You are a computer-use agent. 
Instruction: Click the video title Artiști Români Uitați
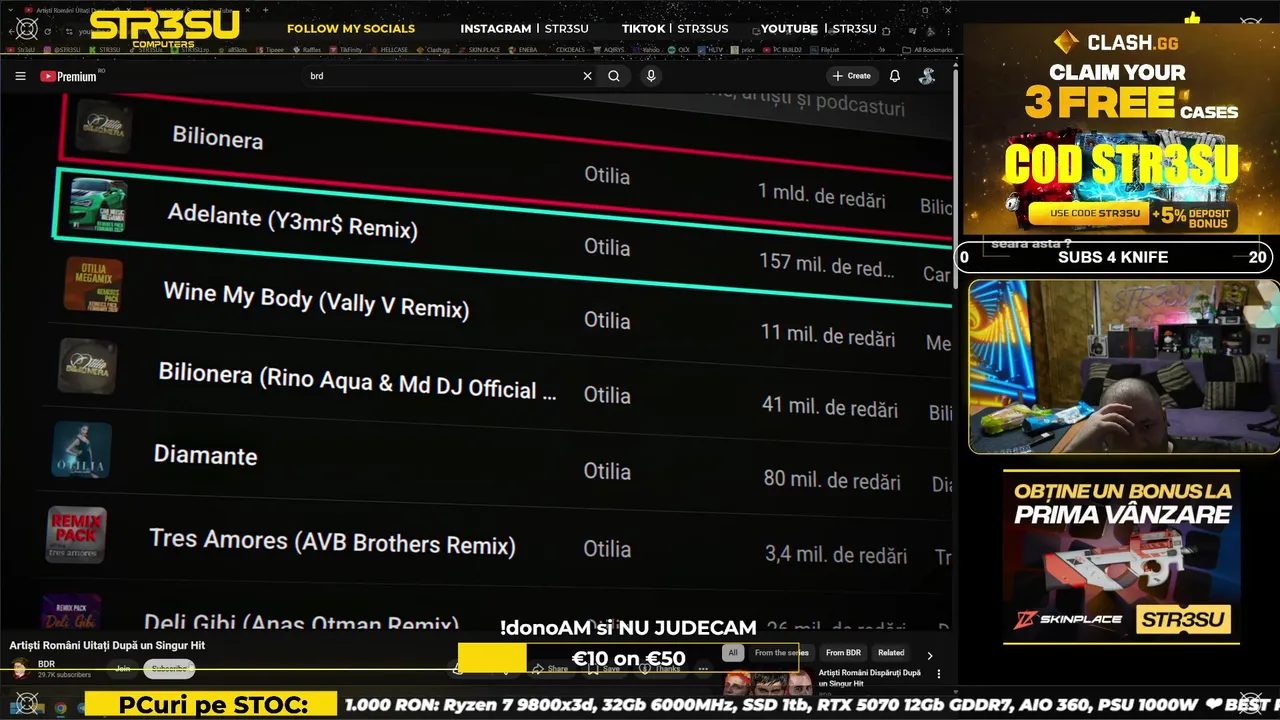pos(107,646)
